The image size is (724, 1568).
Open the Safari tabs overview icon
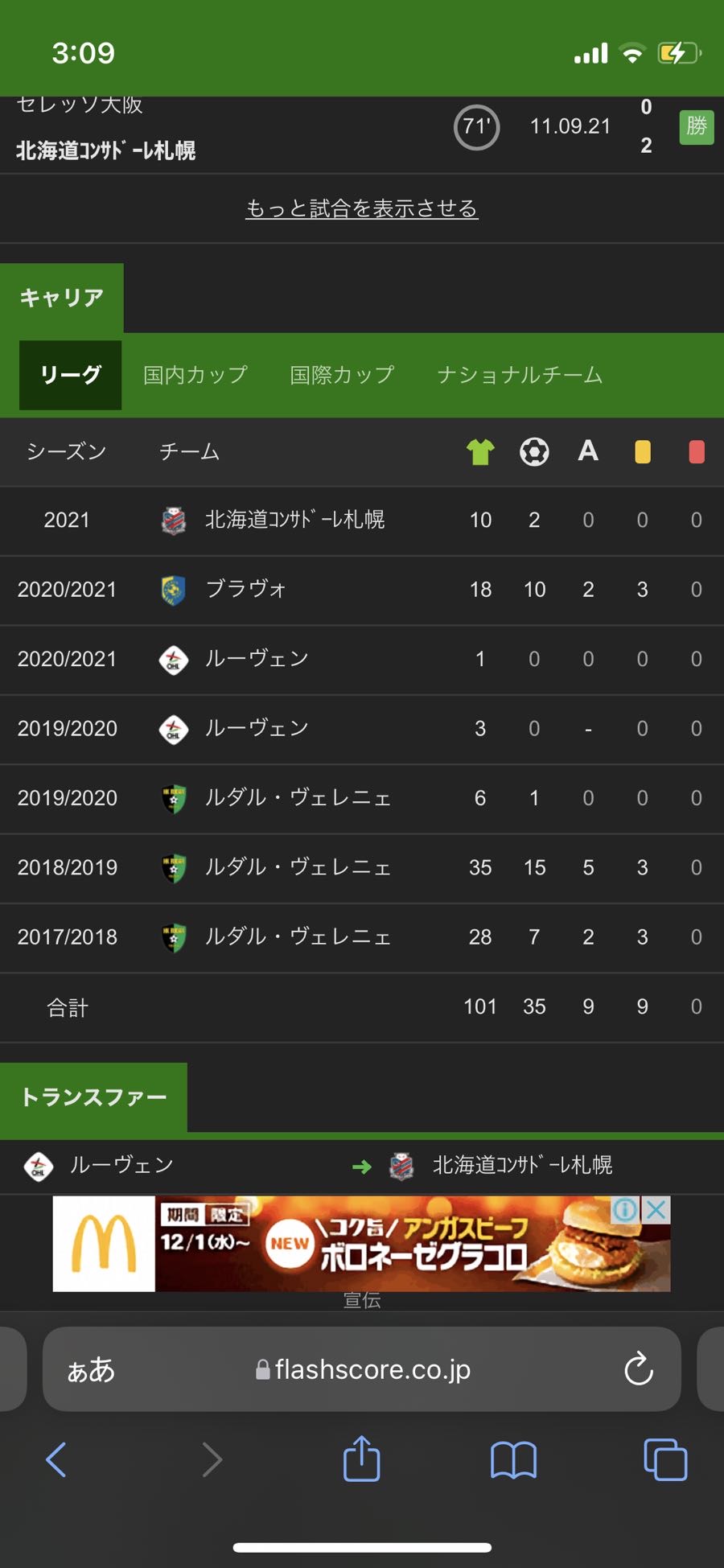point(665,1459)
